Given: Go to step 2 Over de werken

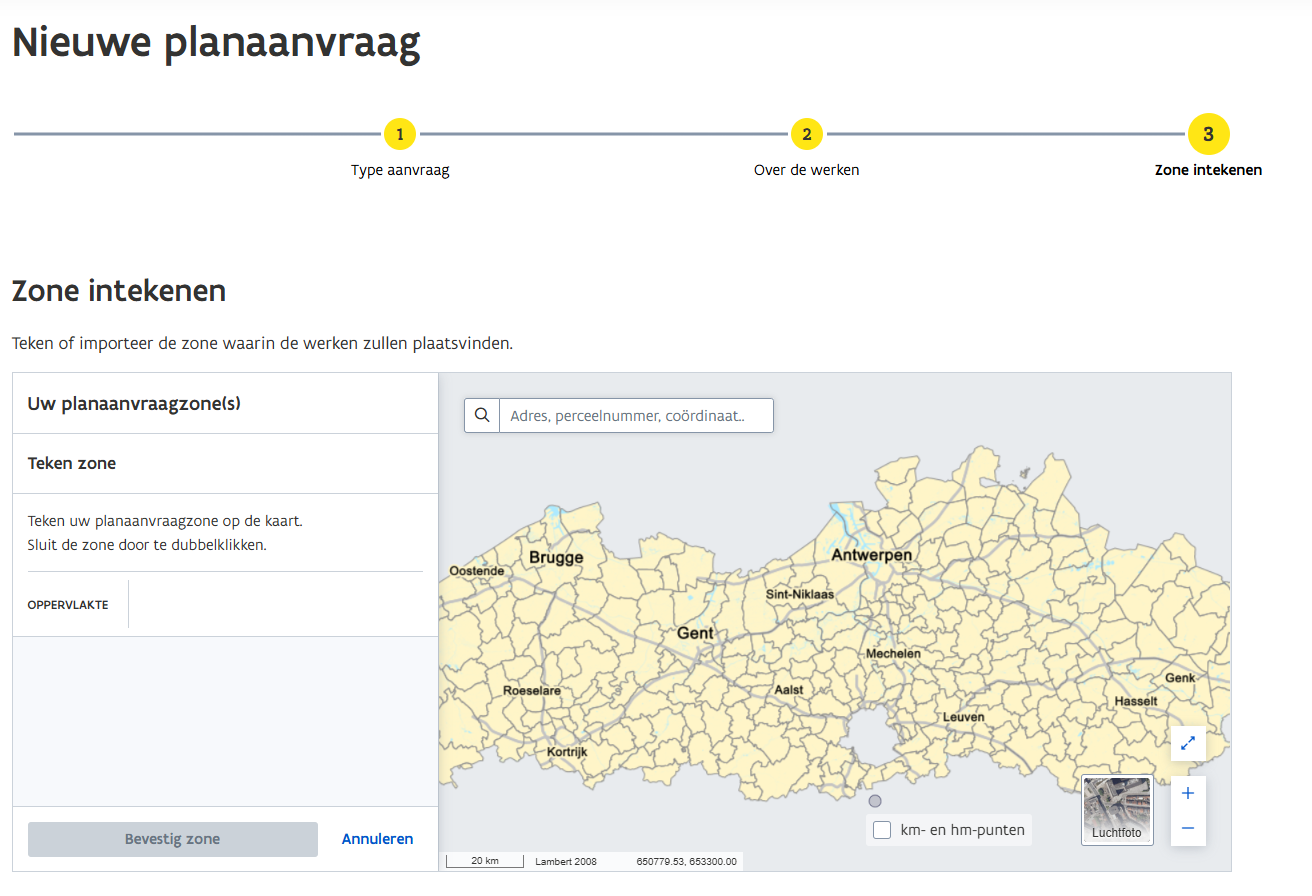Looking at the screenshot, I should click(x=806, y=134).
